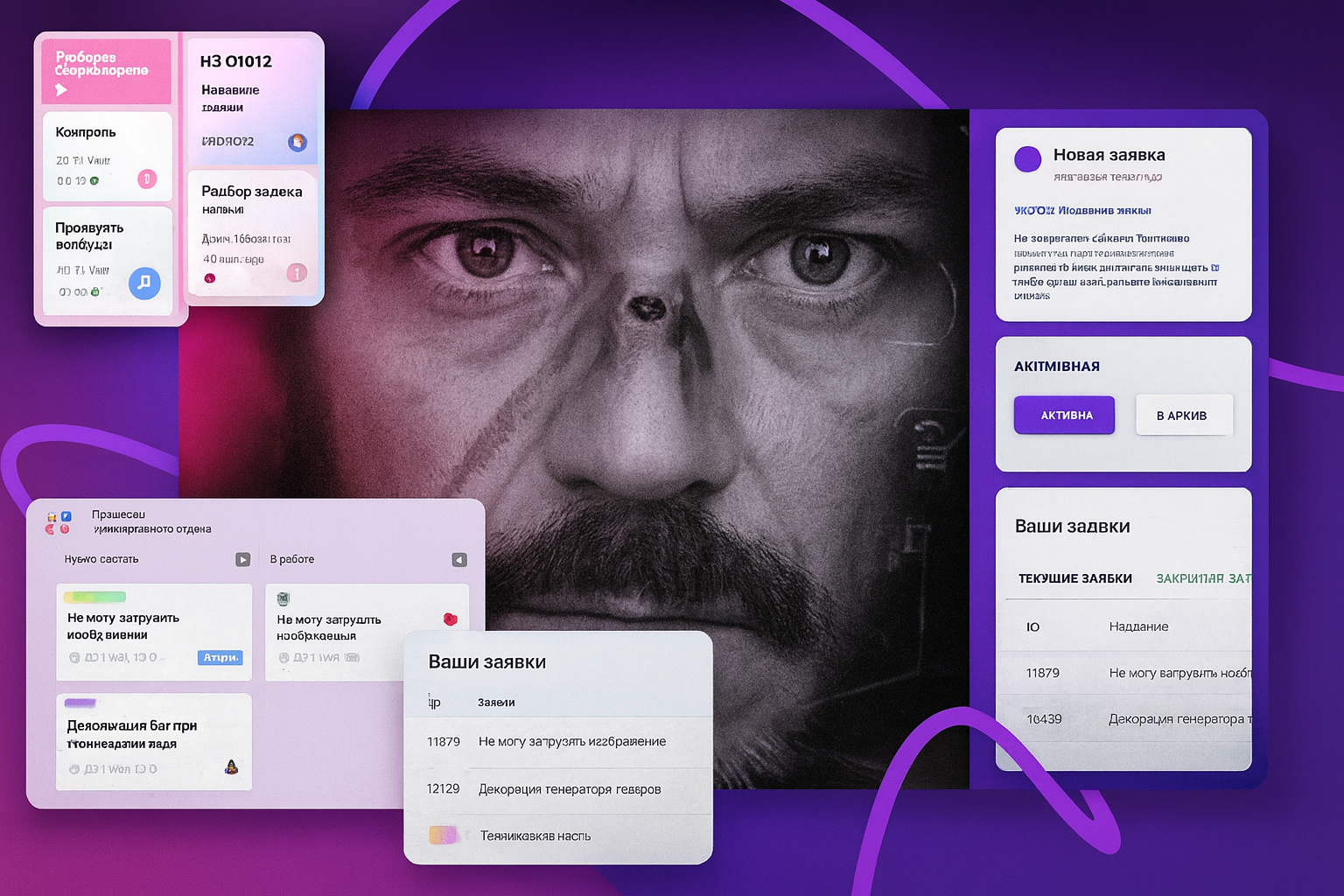Click the red icon on the В работе card
The height and width of the screenshot is (896, 1344).
click(451, 619)
